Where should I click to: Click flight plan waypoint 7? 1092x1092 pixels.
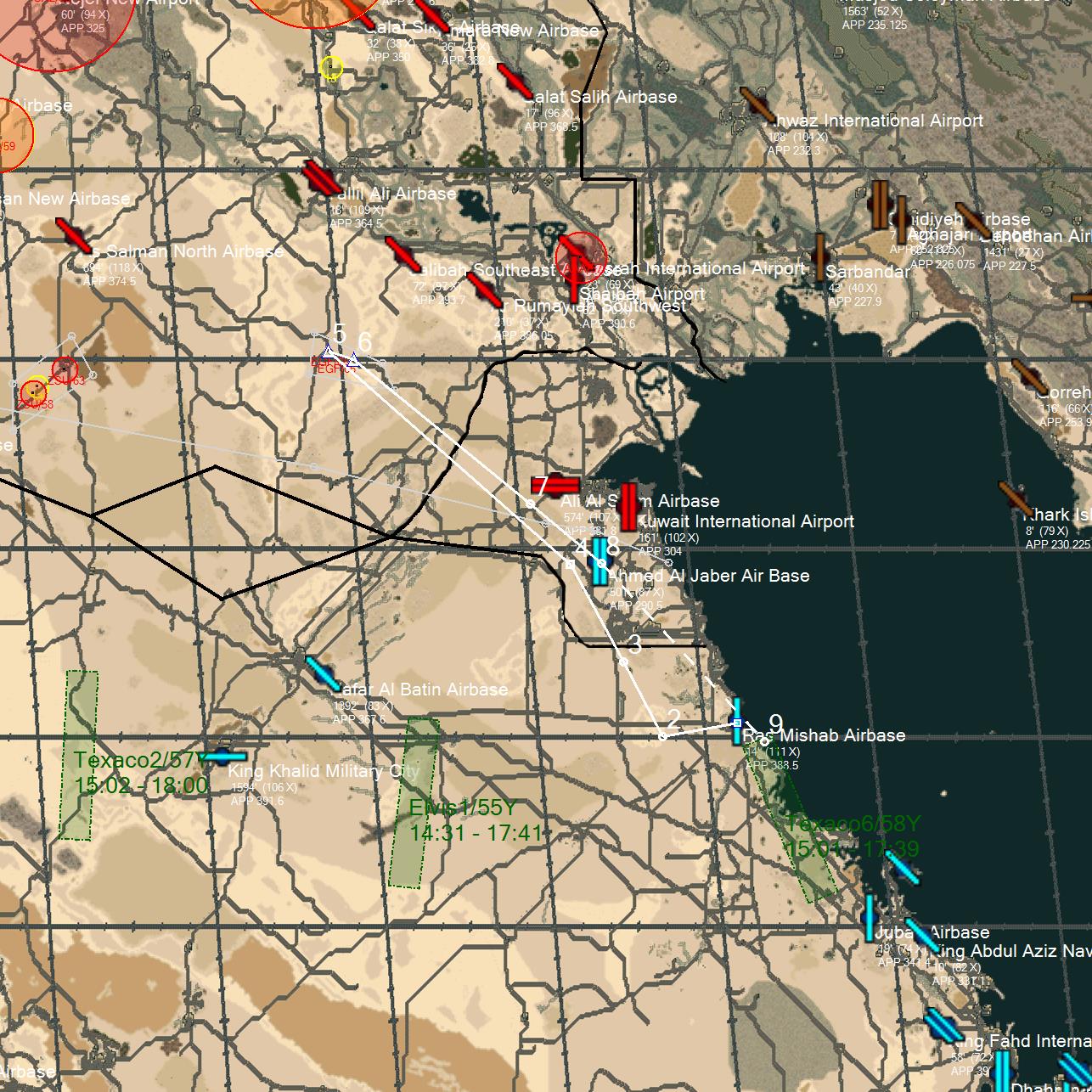pyautogui.click(x=530, y=504)
